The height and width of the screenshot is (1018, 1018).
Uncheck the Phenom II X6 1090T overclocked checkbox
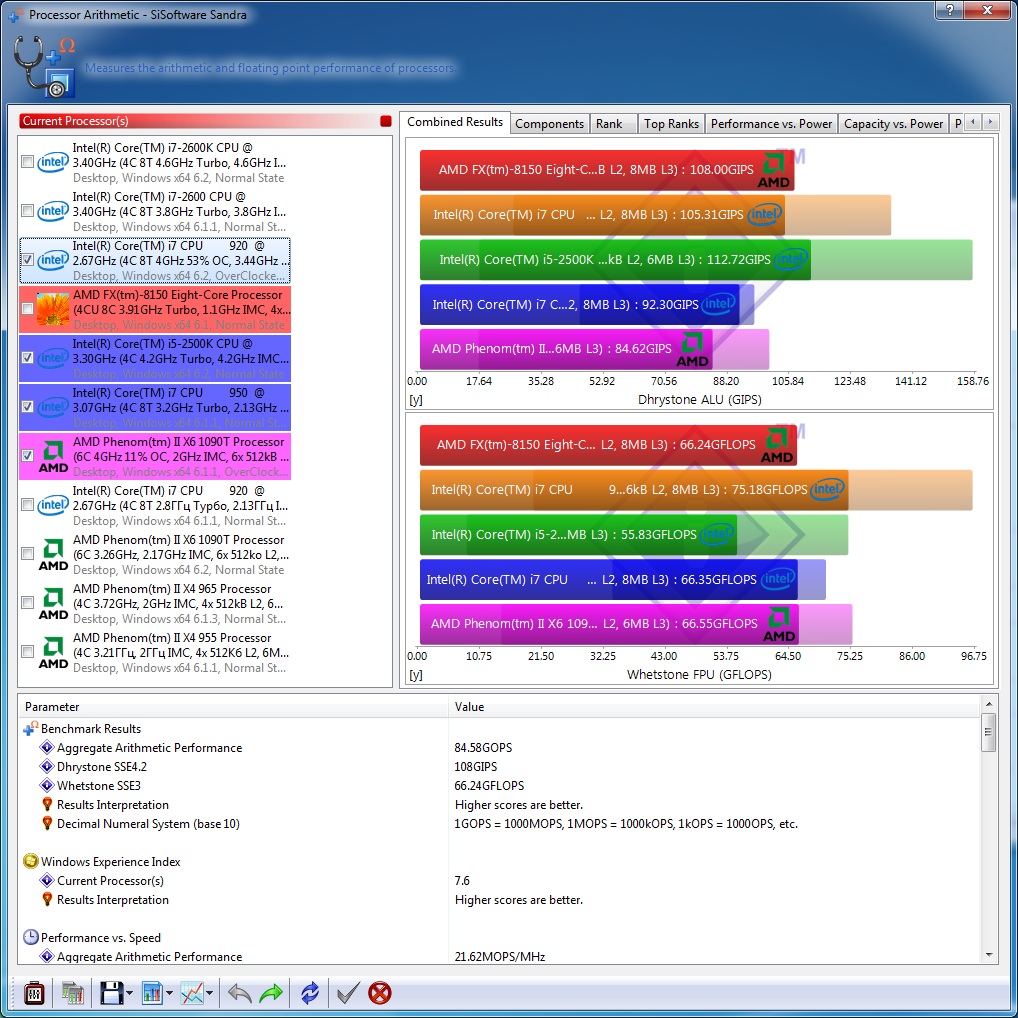pos(27,456)
